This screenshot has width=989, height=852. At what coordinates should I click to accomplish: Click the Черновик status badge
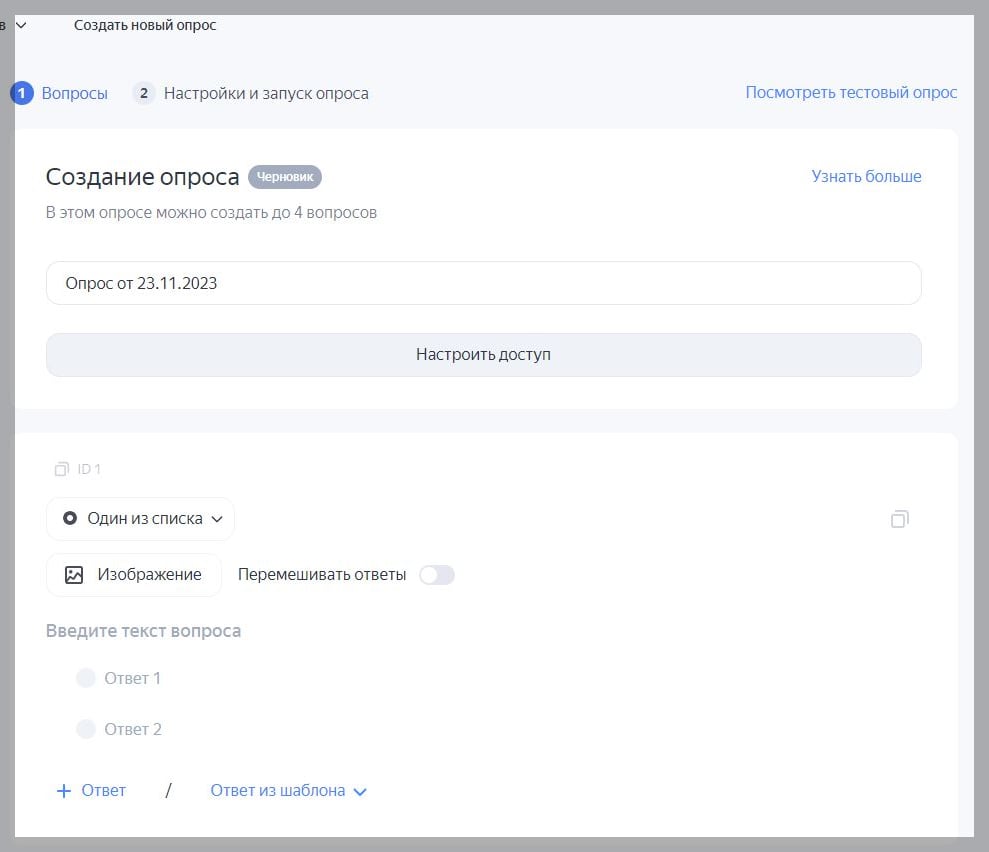285,177
